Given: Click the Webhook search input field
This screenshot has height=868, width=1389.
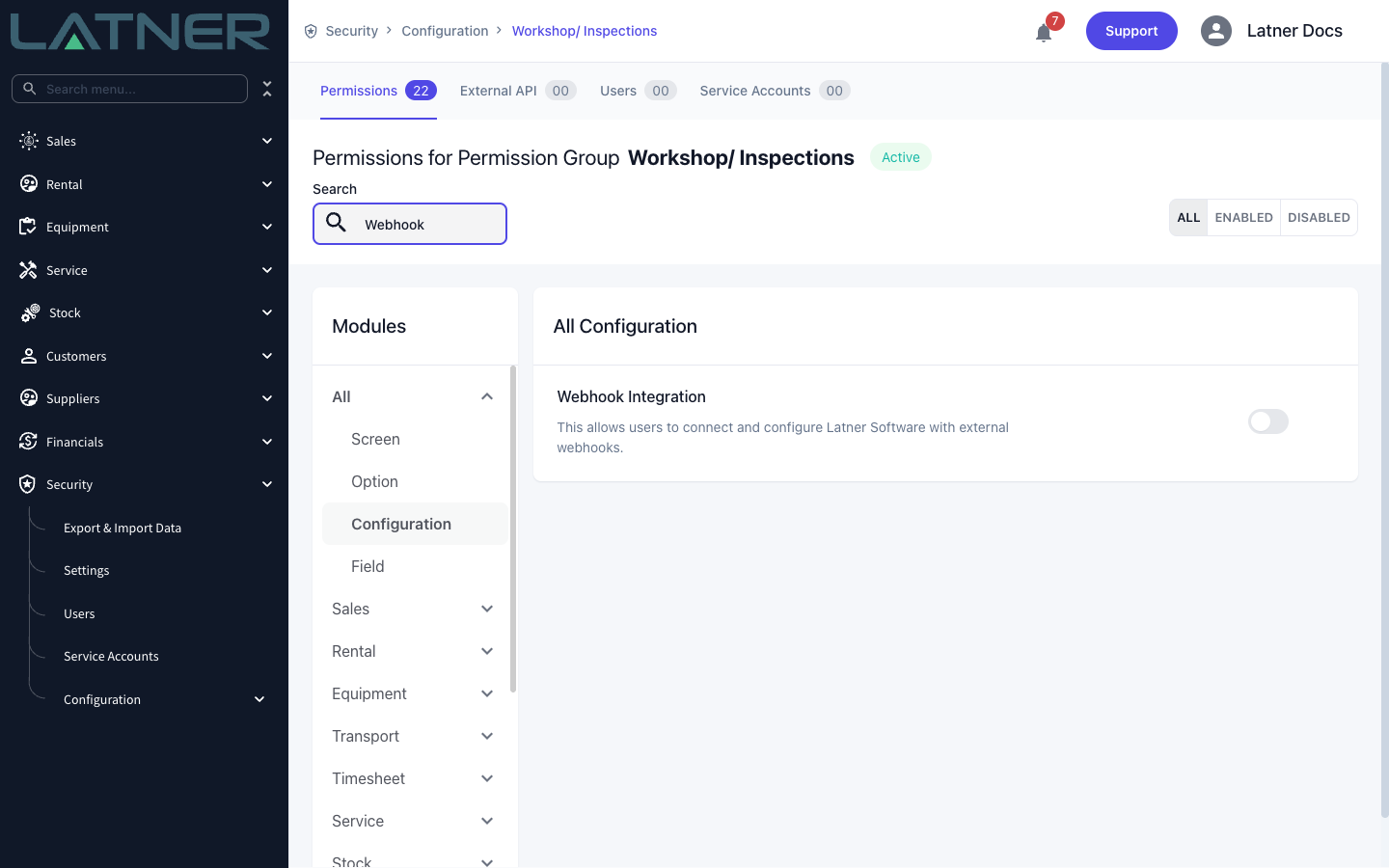Looking at the screenshot, I should (410, 224).
